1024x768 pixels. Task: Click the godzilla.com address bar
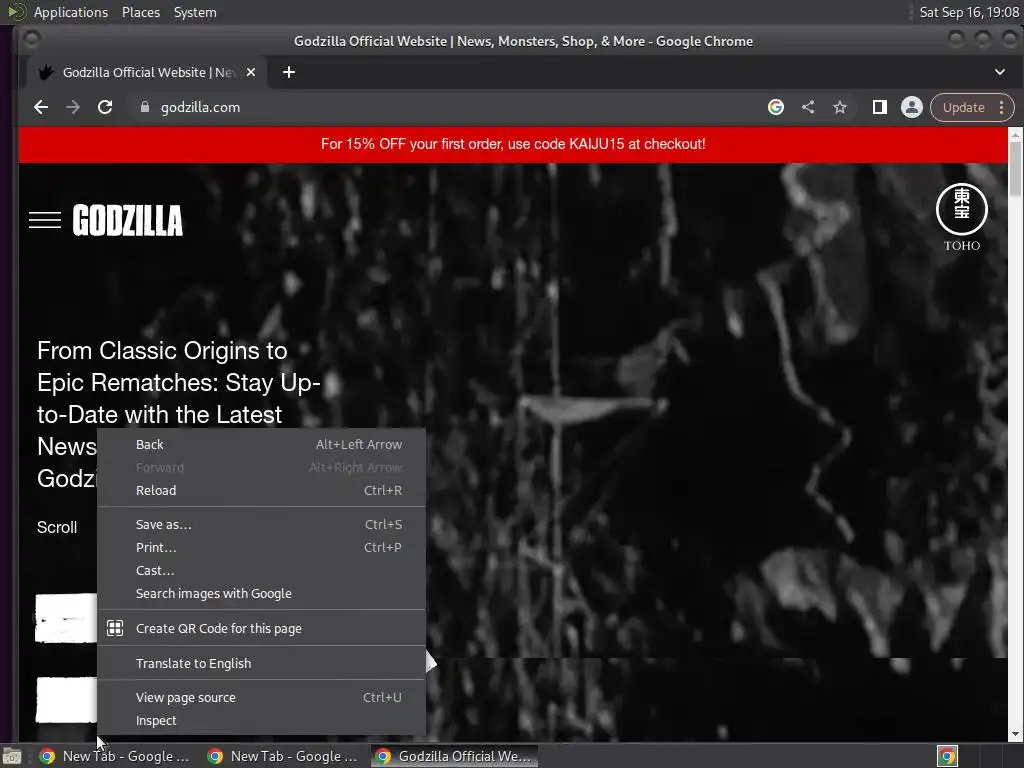451,107
